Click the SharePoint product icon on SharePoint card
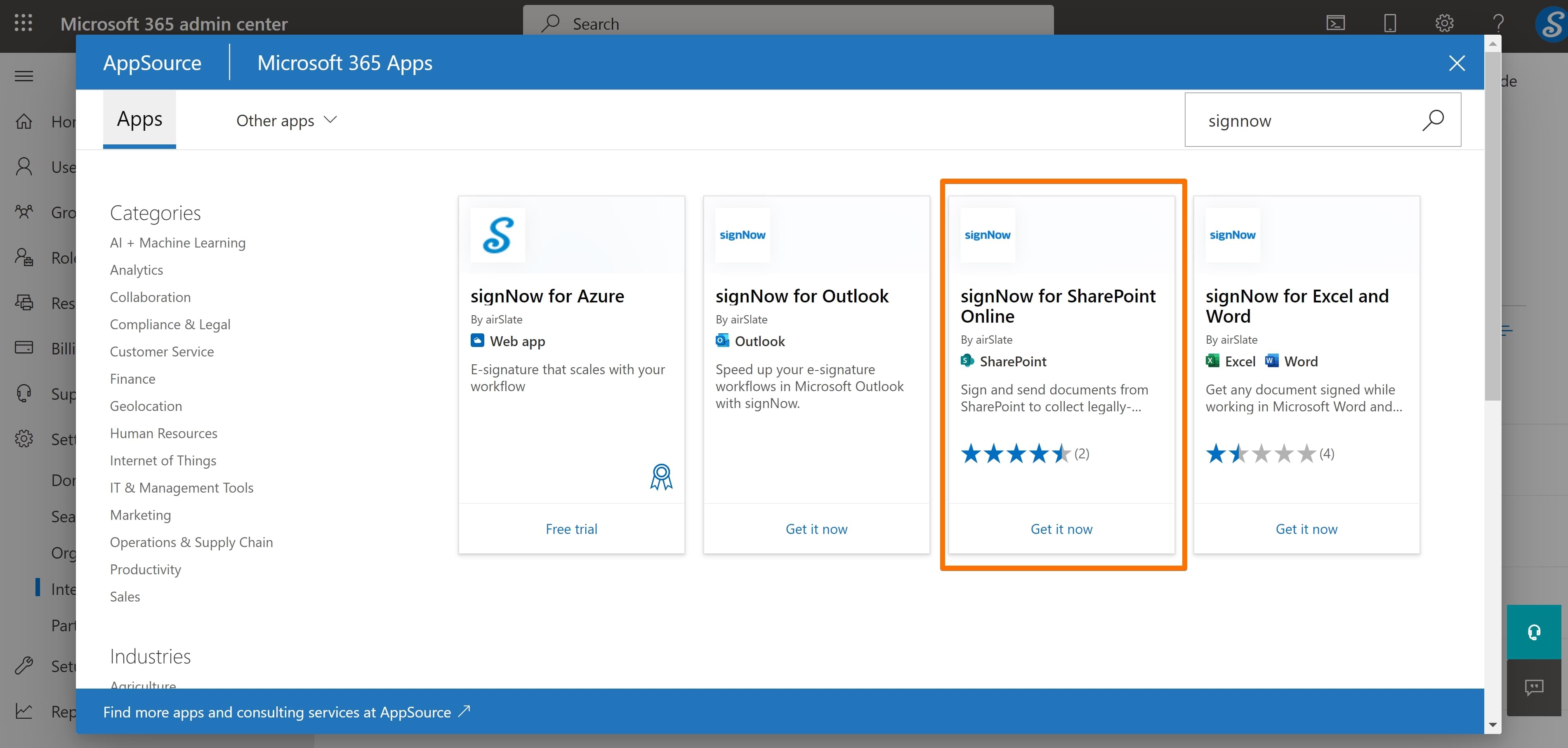 point(967,361)
